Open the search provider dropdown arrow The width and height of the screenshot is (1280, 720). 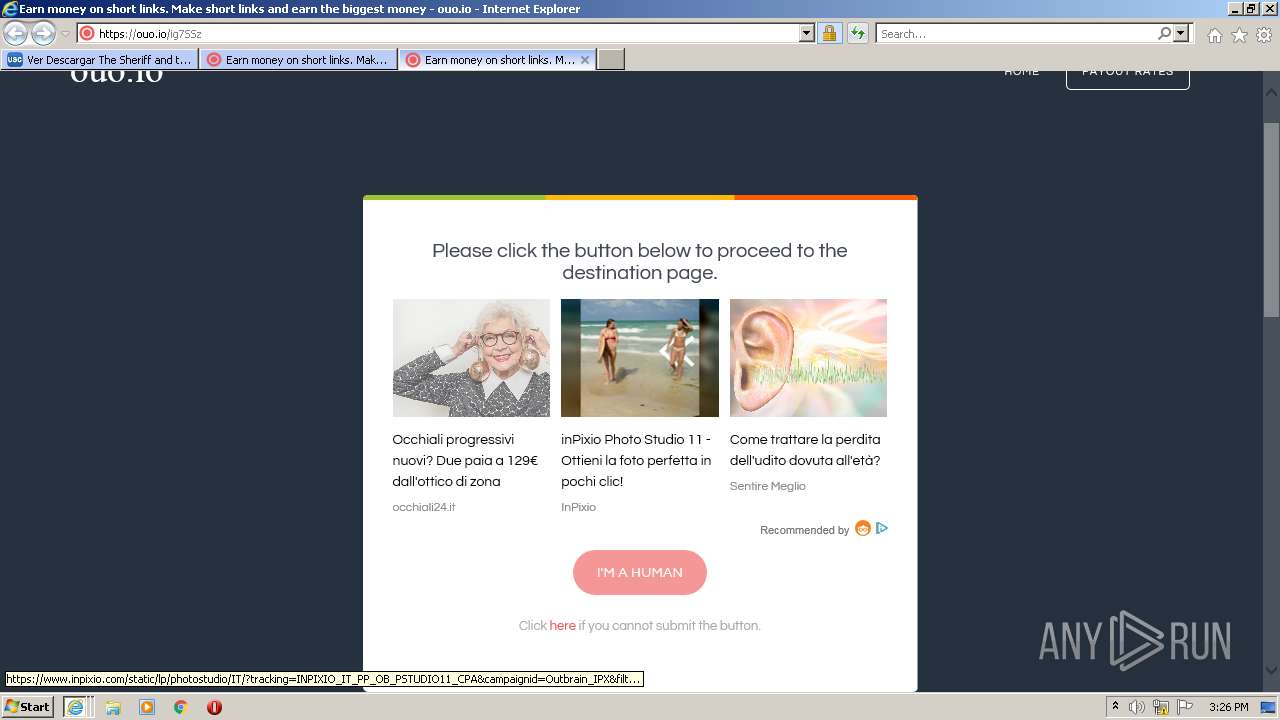coord(1181,34)
